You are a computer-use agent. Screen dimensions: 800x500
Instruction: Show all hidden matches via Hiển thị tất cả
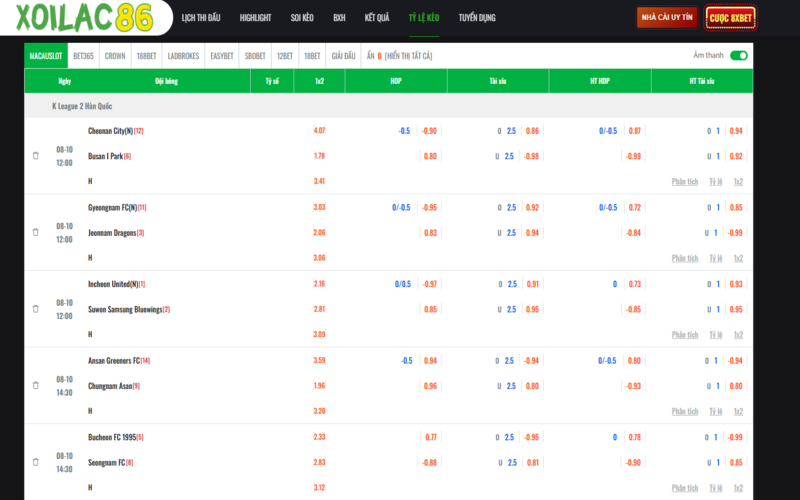point(408,56)
